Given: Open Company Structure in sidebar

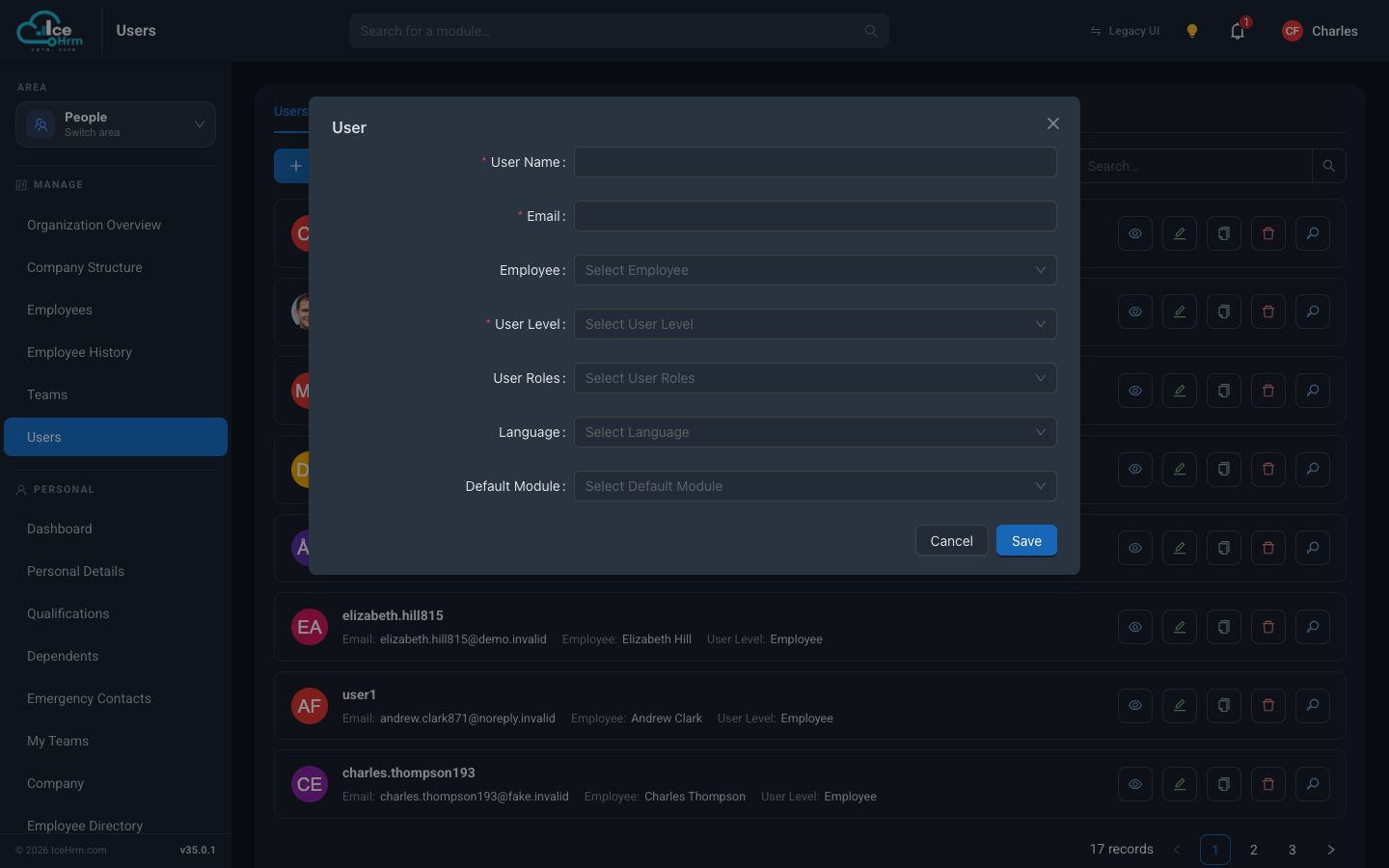Looking at the screenshot, I should (x=116, y=267).
